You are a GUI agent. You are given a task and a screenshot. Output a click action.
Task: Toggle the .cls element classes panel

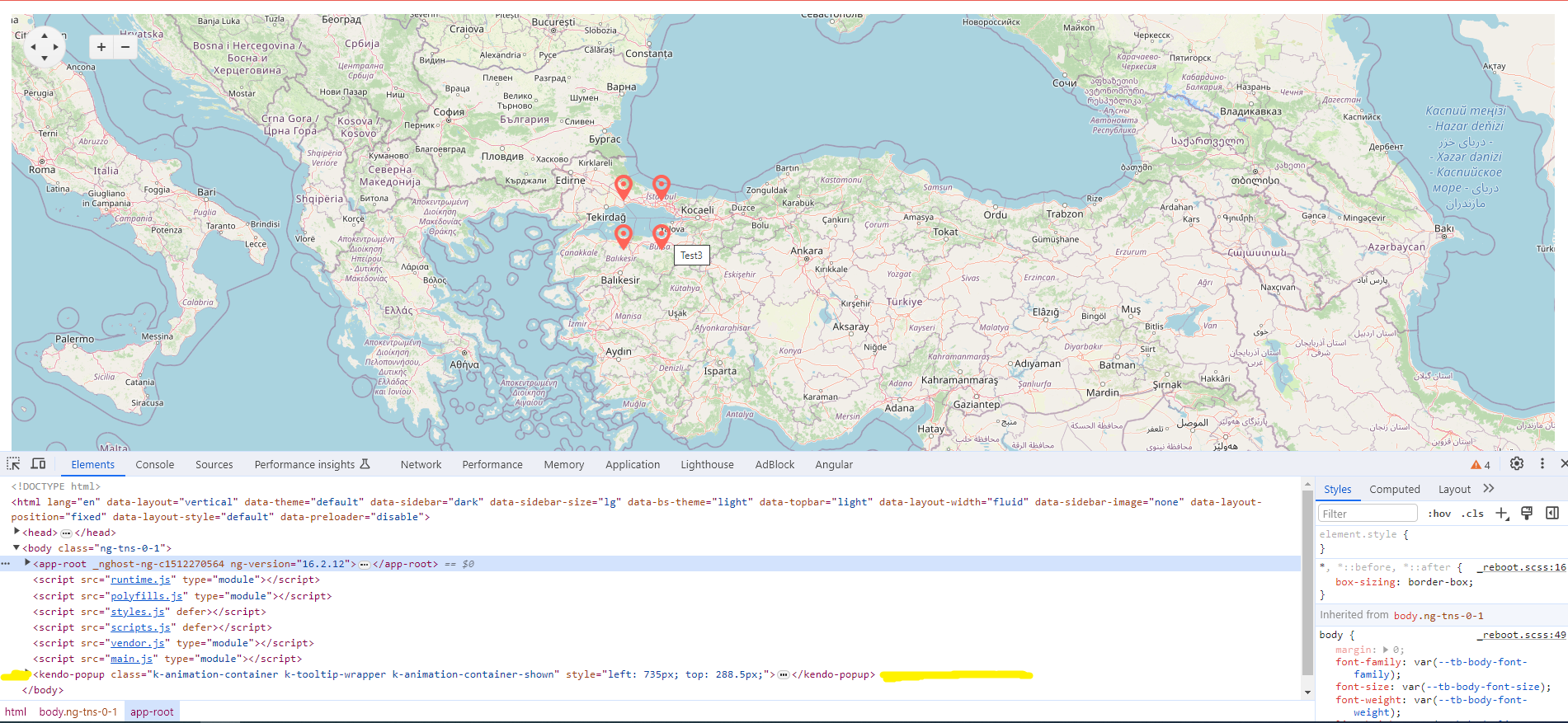point(1472,514)
